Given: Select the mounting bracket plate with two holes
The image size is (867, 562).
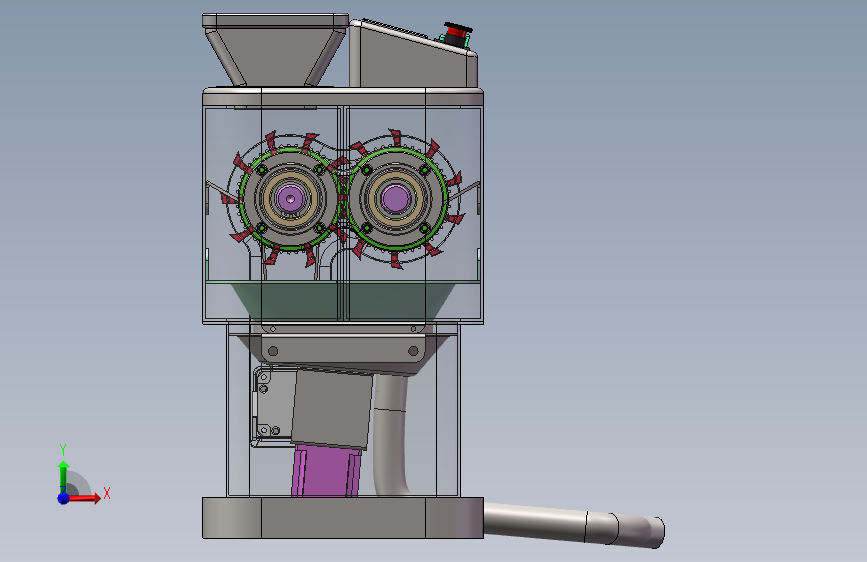Looking at the screenshot, I should click(x=342, y=351).
